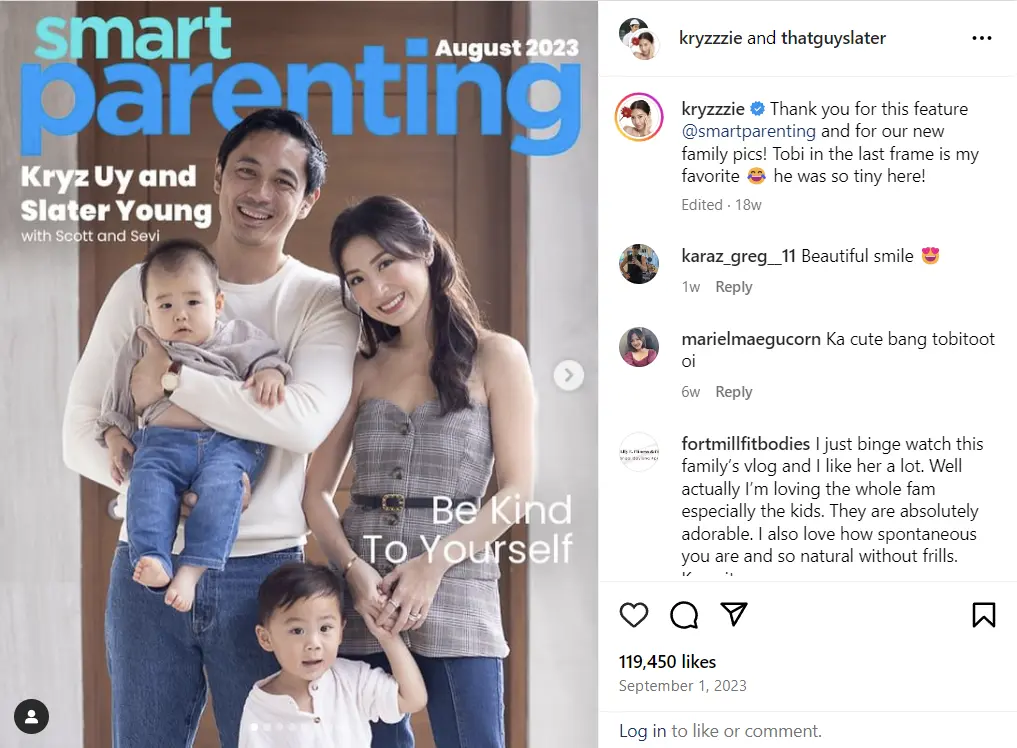Open thatguyslater profile from header
The height and width of the screenshot is (748, 1017).
[x=833, y=38]
